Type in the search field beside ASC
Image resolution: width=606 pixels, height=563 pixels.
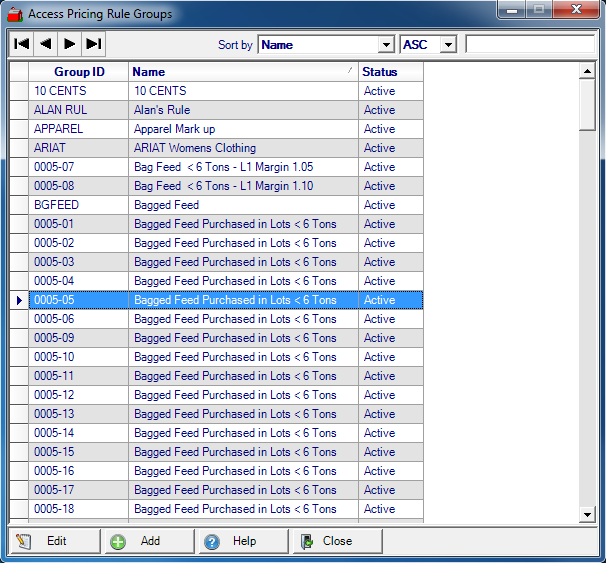(529, 45)
